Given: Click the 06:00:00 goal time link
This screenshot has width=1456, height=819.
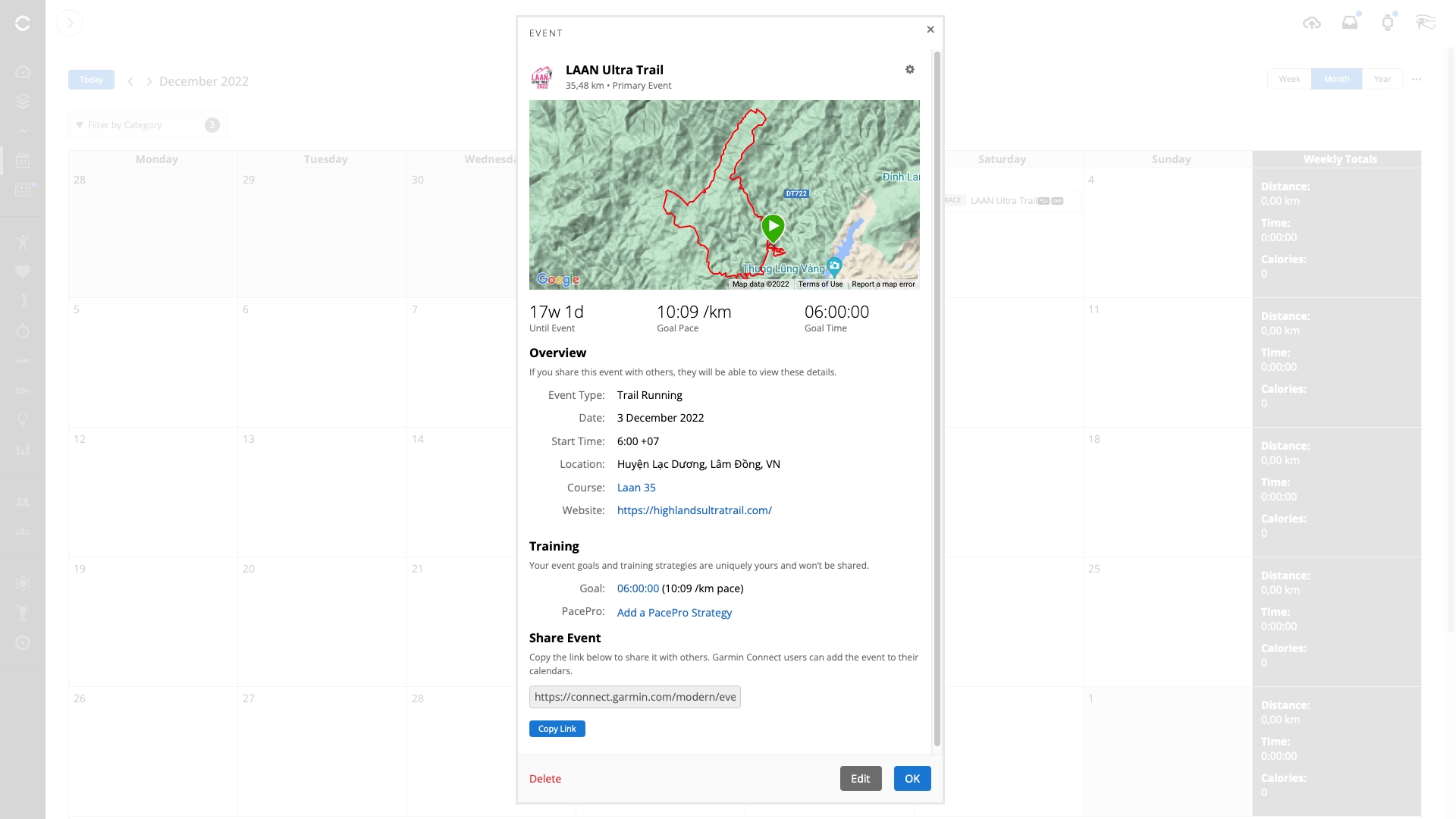Looking at the screenshot, I should coord(638,588).
